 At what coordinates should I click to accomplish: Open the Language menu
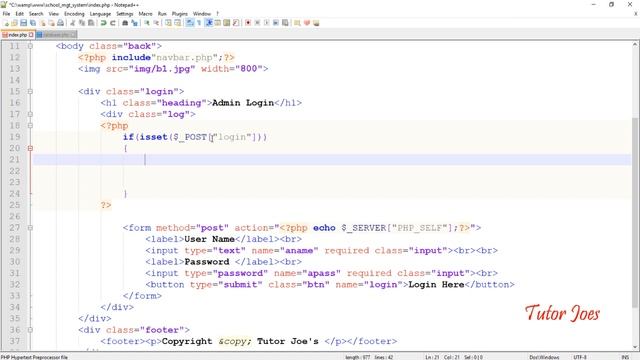(100, 14)
